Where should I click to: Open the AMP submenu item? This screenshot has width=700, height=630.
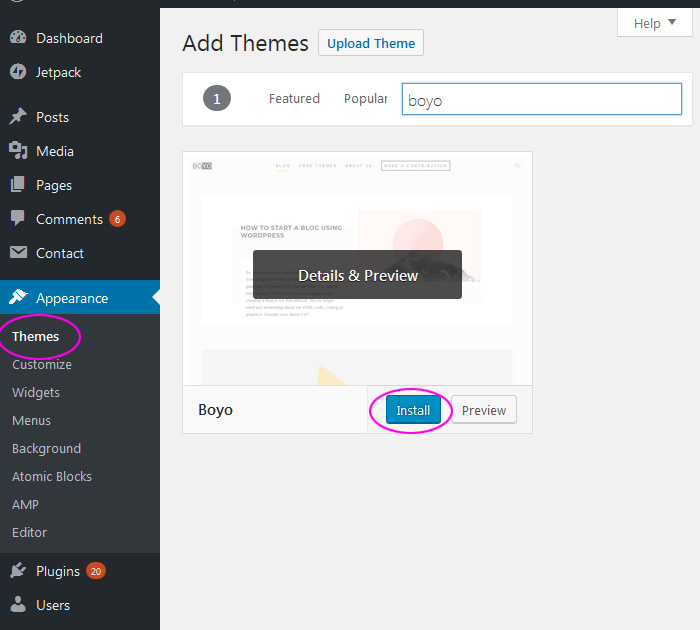click(x=25, y=505)
